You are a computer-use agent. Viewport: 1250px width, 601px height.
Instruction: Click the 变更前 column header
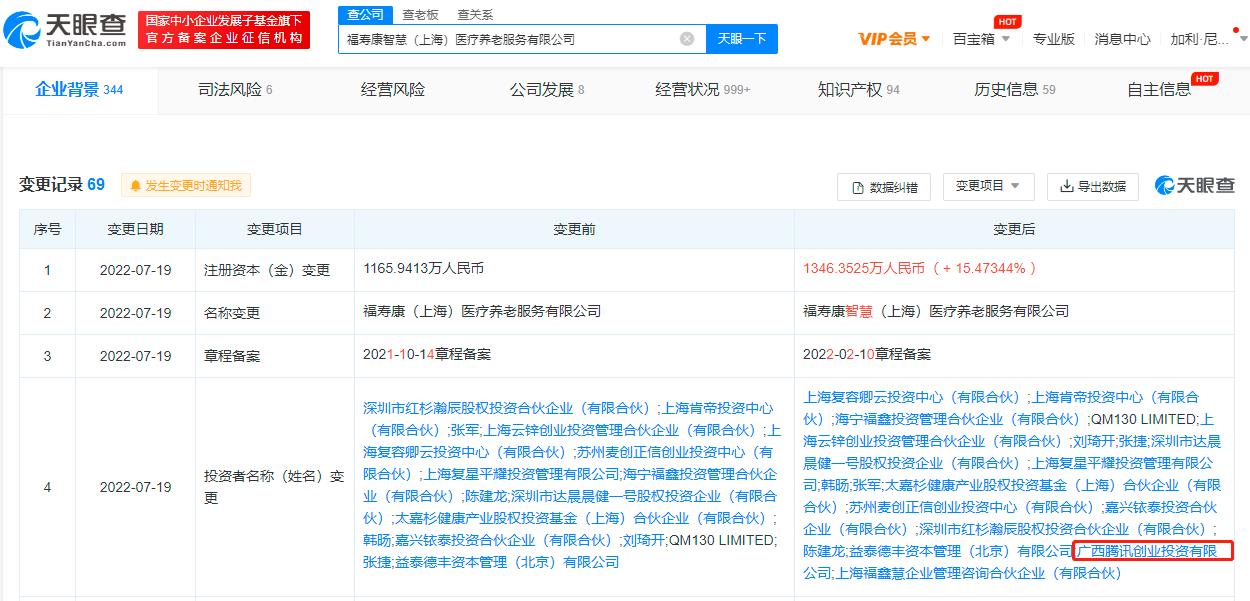point(574,230)
